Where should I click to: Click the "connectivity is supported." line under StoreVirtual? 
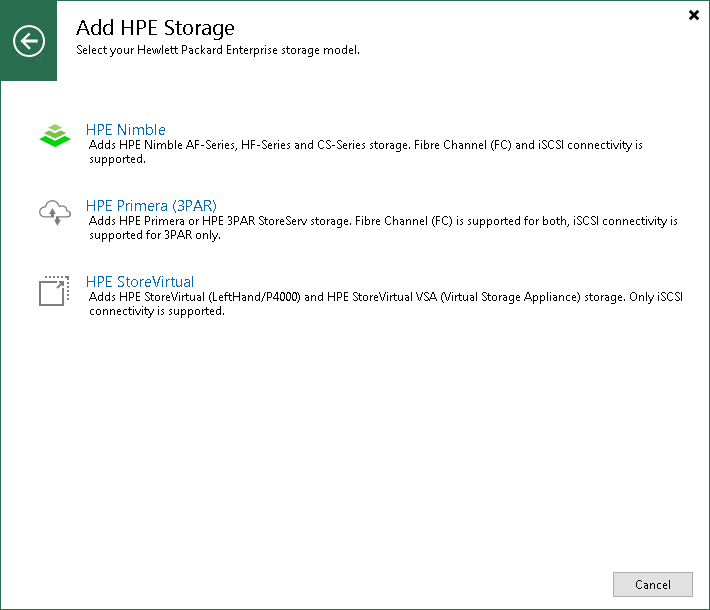156,311
